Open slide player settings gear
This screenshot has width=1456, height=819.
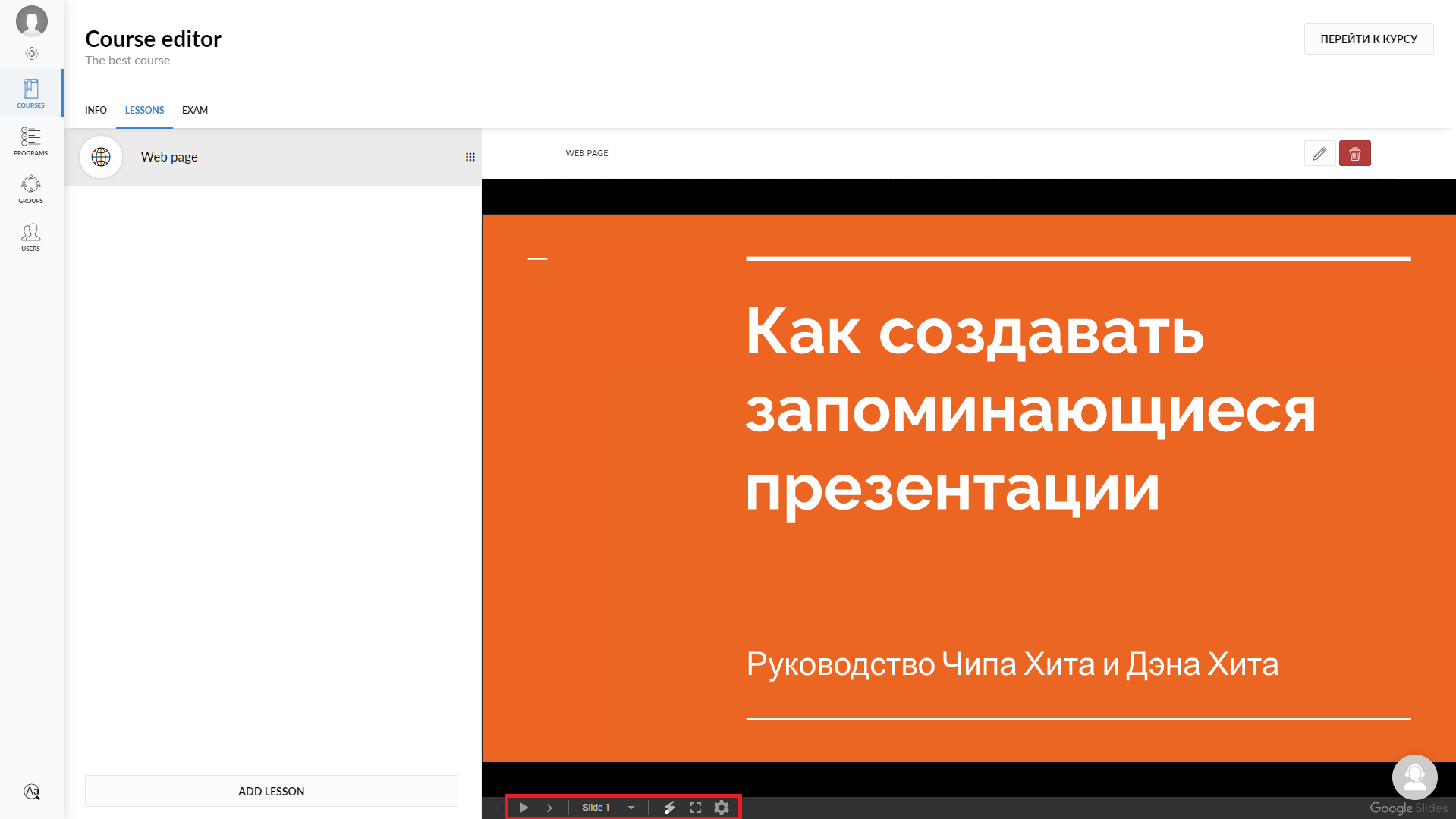[722, 808]
